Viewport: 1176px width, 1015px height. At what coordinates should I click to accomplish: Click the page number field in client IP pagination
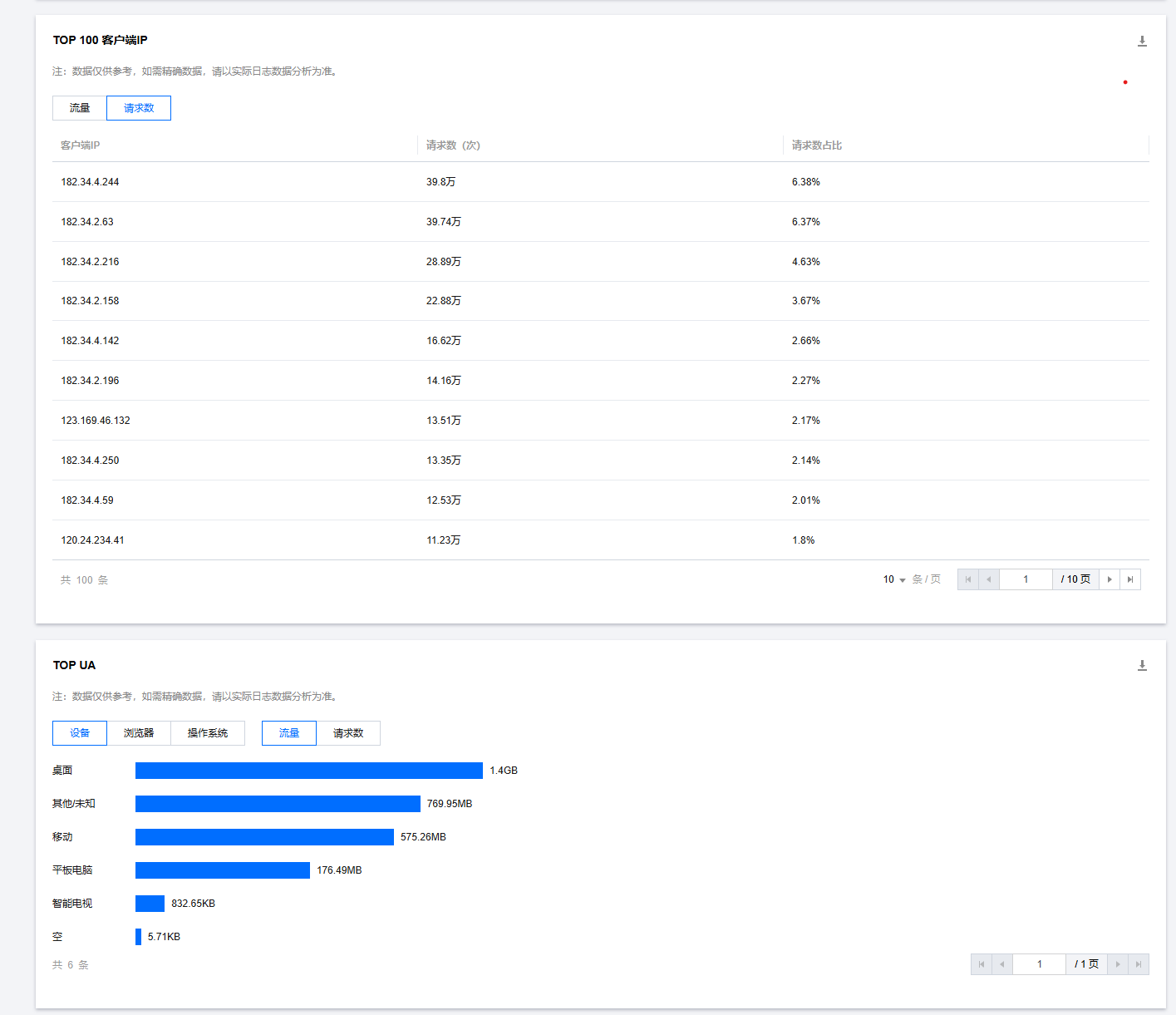[1026, 579]
